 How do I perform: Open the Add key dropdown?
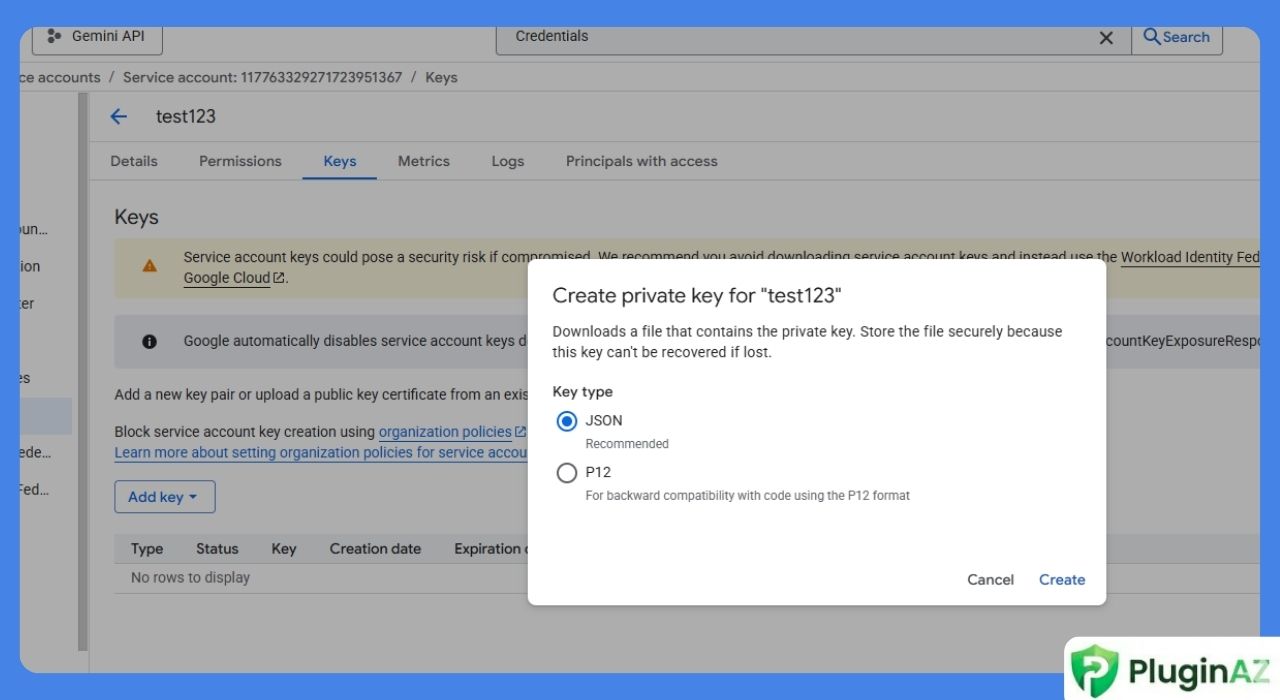tap(164, 497)
